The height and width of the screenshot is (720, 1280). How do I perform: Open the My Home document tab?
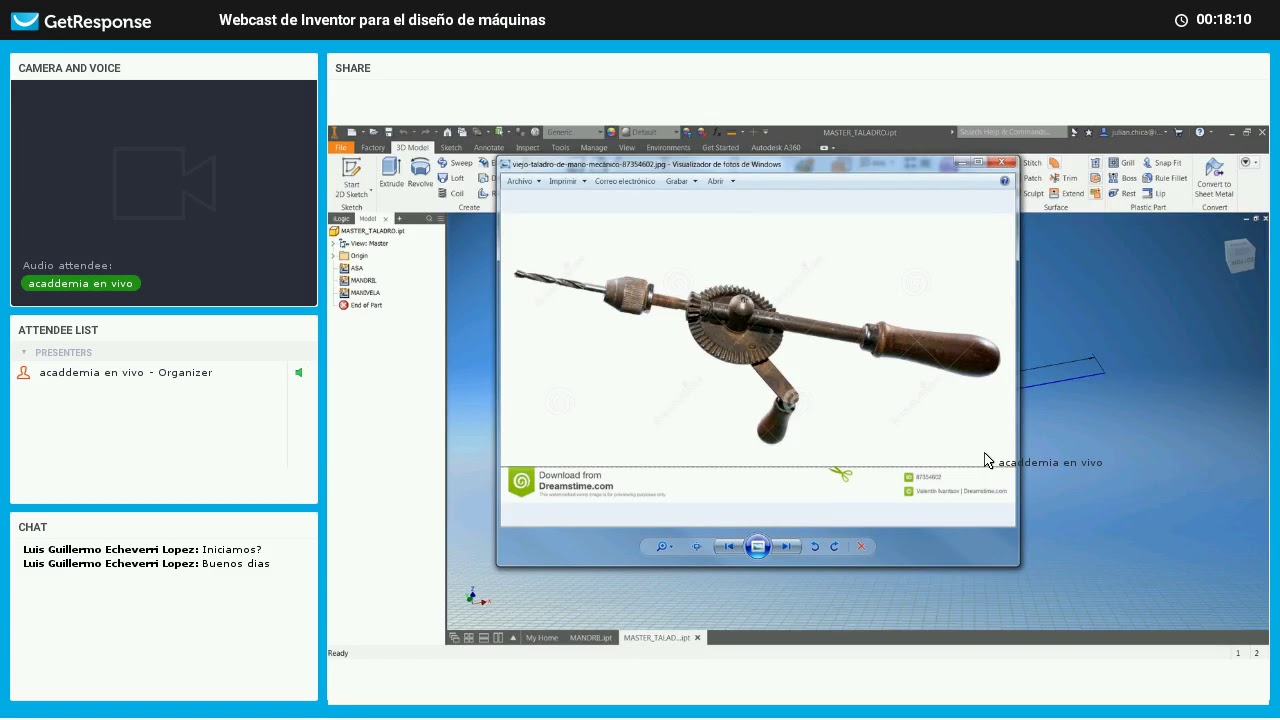click(541, 638)
